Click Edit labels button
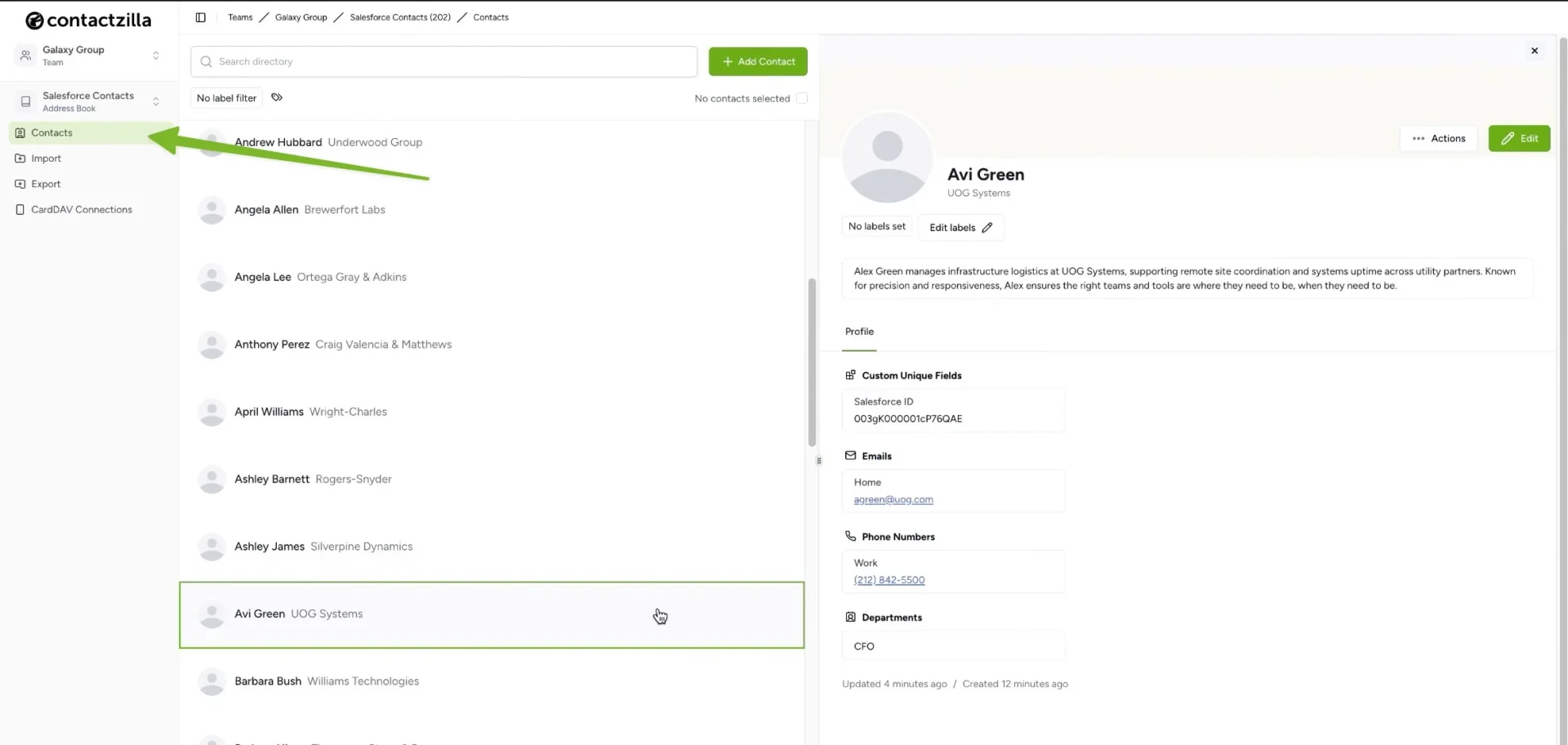Viewport: 1568px width, 745px height. click(x=961, y=227)
